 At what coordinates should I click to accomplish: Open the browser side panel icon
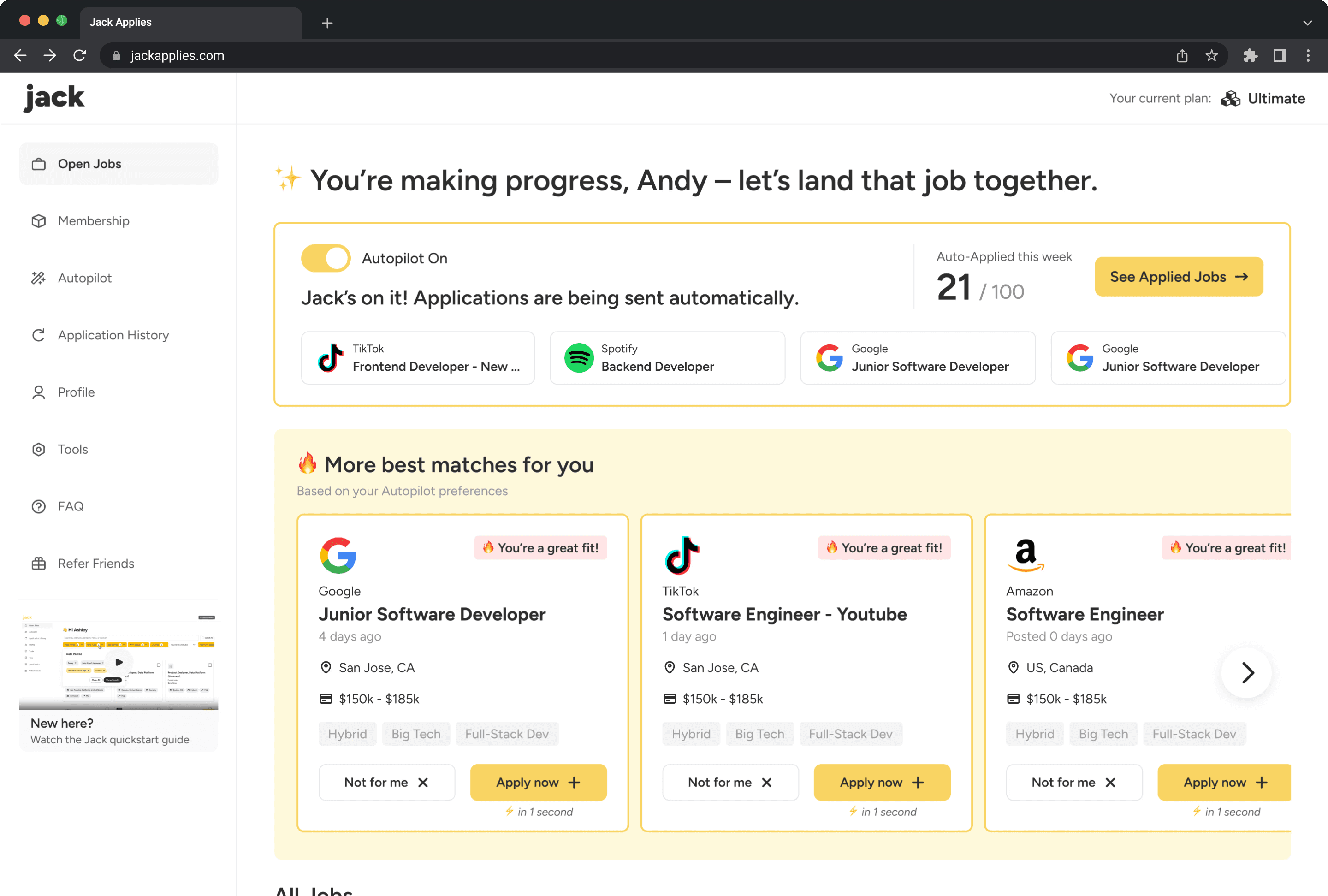[x=1280, y=55]
